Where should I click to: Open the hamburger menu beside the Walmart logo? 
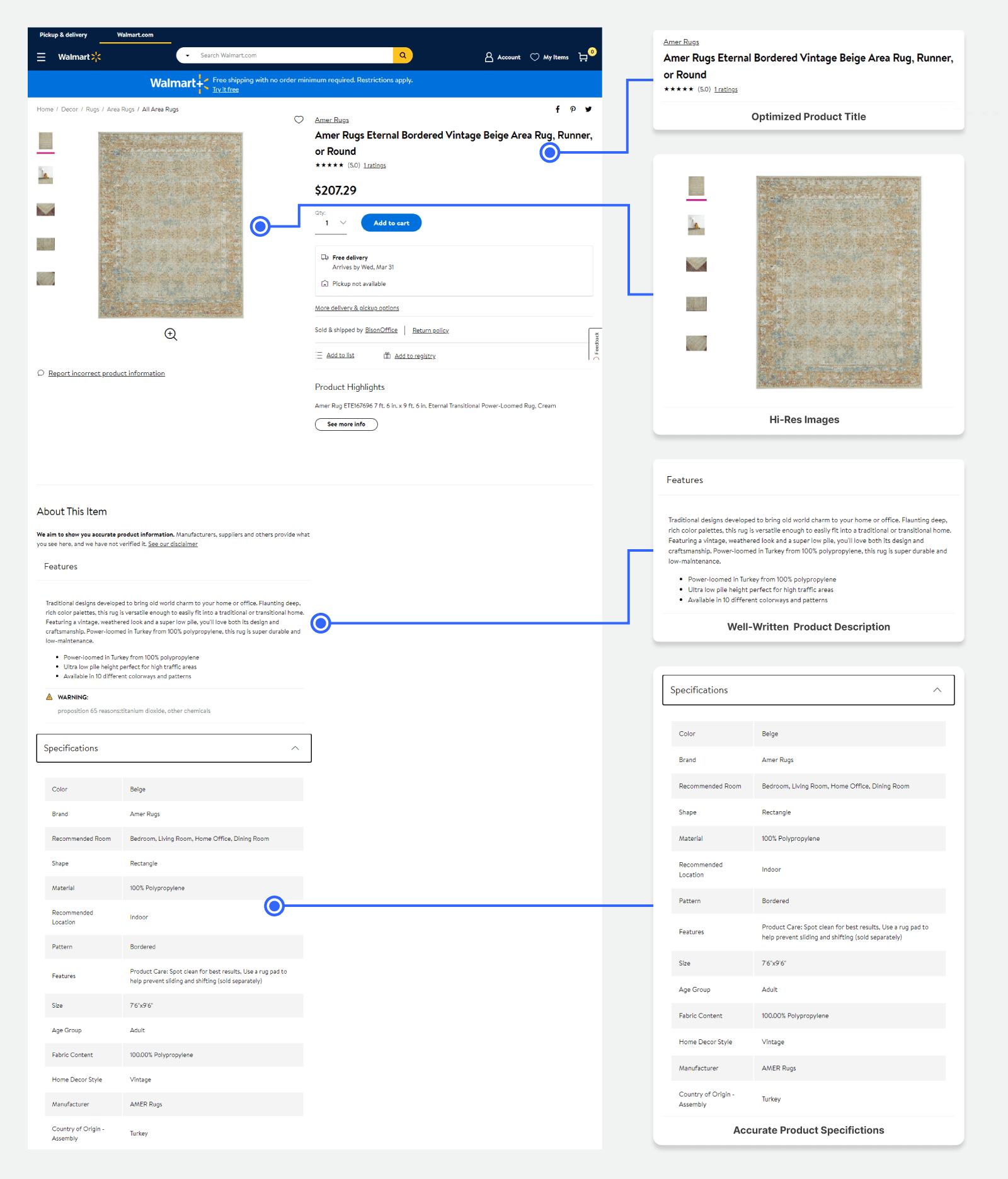click(41, 57)
